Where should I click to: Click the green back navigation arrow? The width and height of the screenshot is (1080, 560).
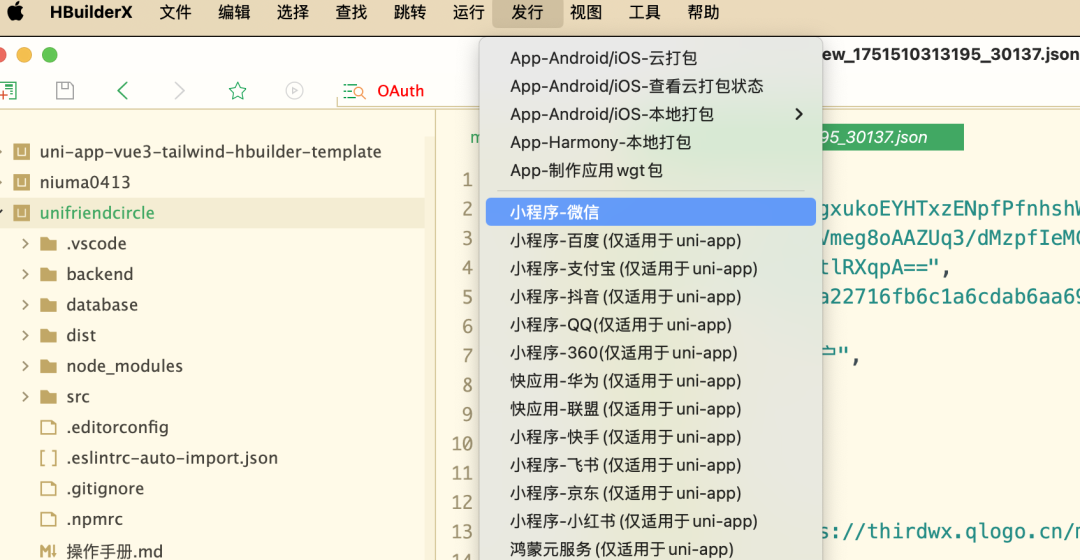[123, 90]
